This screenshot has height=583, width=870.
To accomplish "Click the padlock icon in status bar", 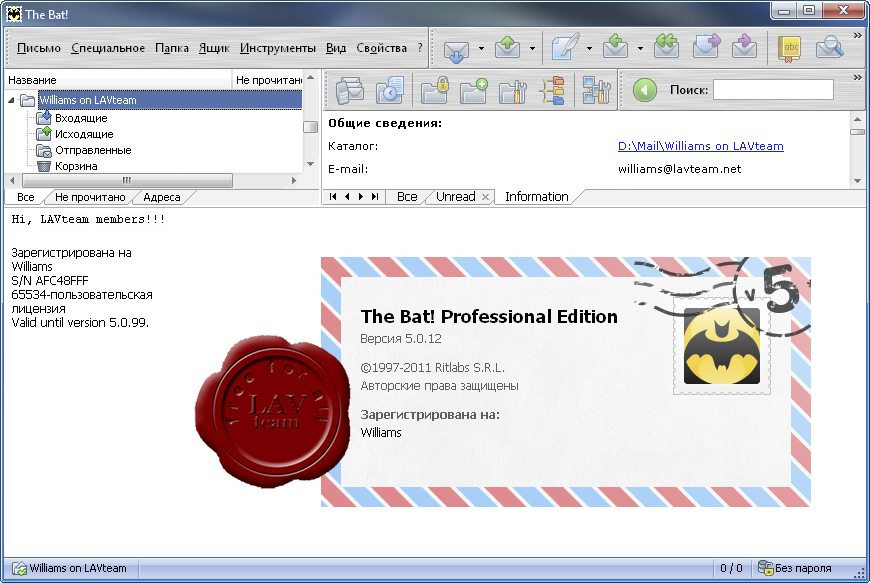I will point(766,567).
